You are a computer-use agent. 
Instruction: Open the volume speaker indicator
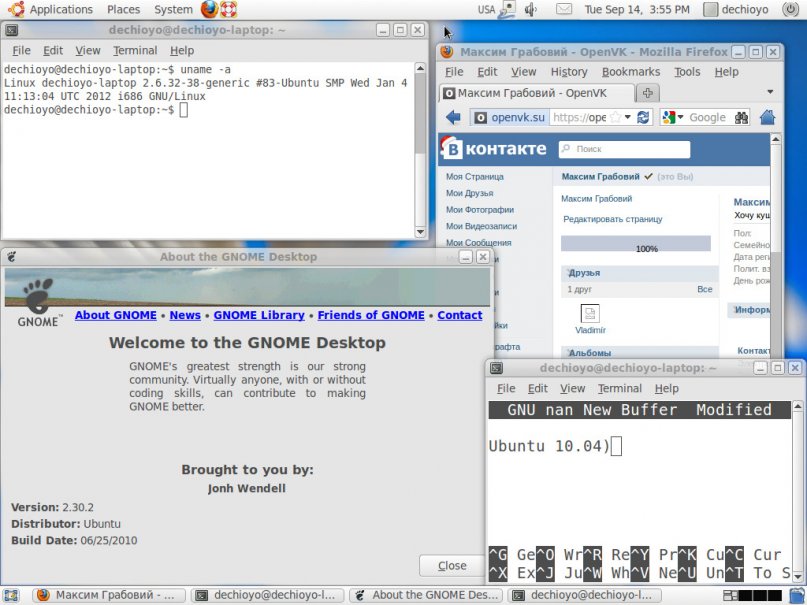[x=530, y=9]
